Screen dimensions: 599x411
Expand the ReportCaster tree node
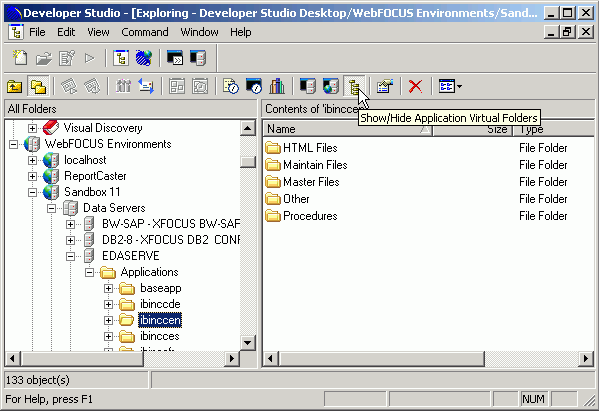click(32, 176)
